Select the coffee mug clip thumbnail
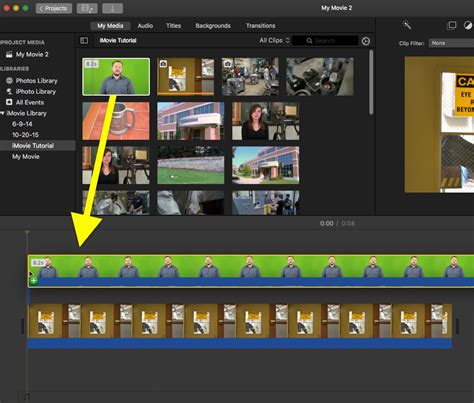 point(116,121)
